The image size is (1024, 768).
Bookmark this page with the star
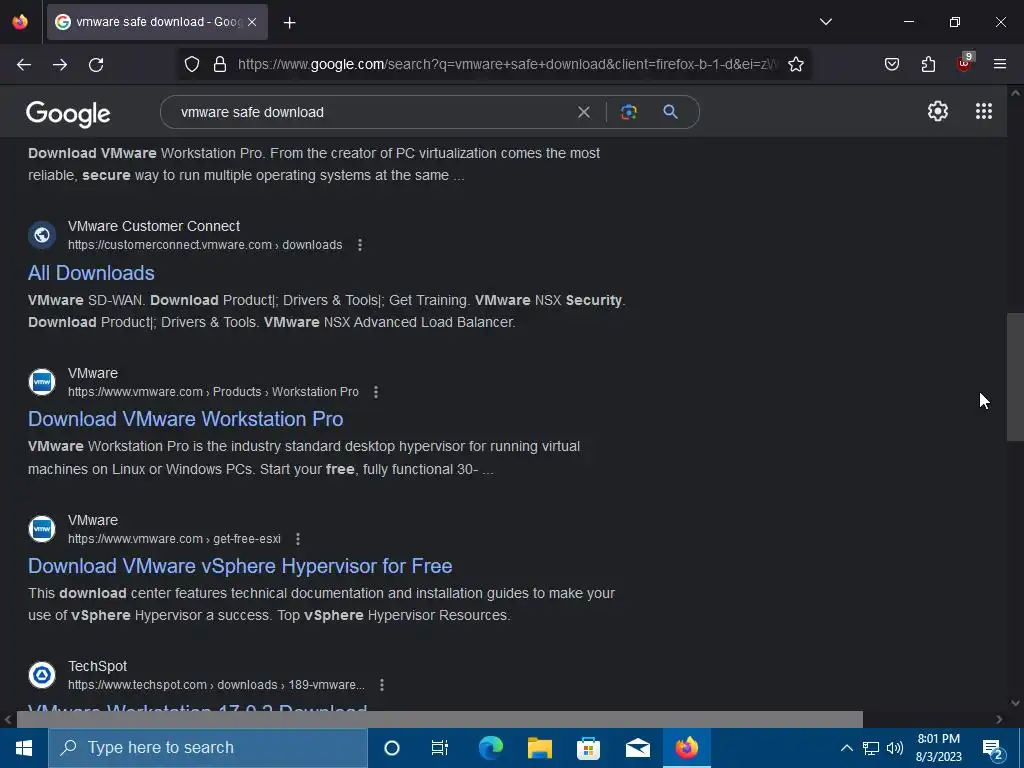coord(795,64)
